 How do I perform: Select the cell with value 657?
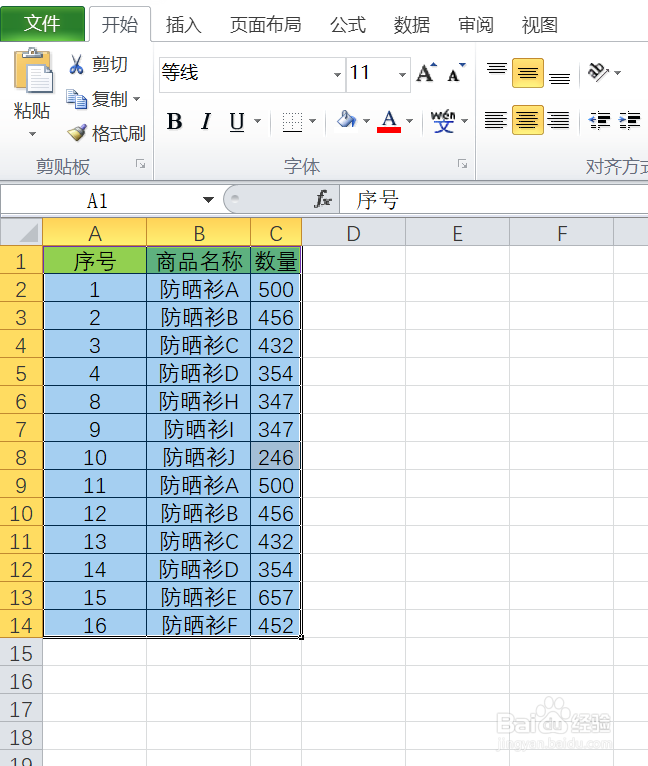[x=276, y=597]
